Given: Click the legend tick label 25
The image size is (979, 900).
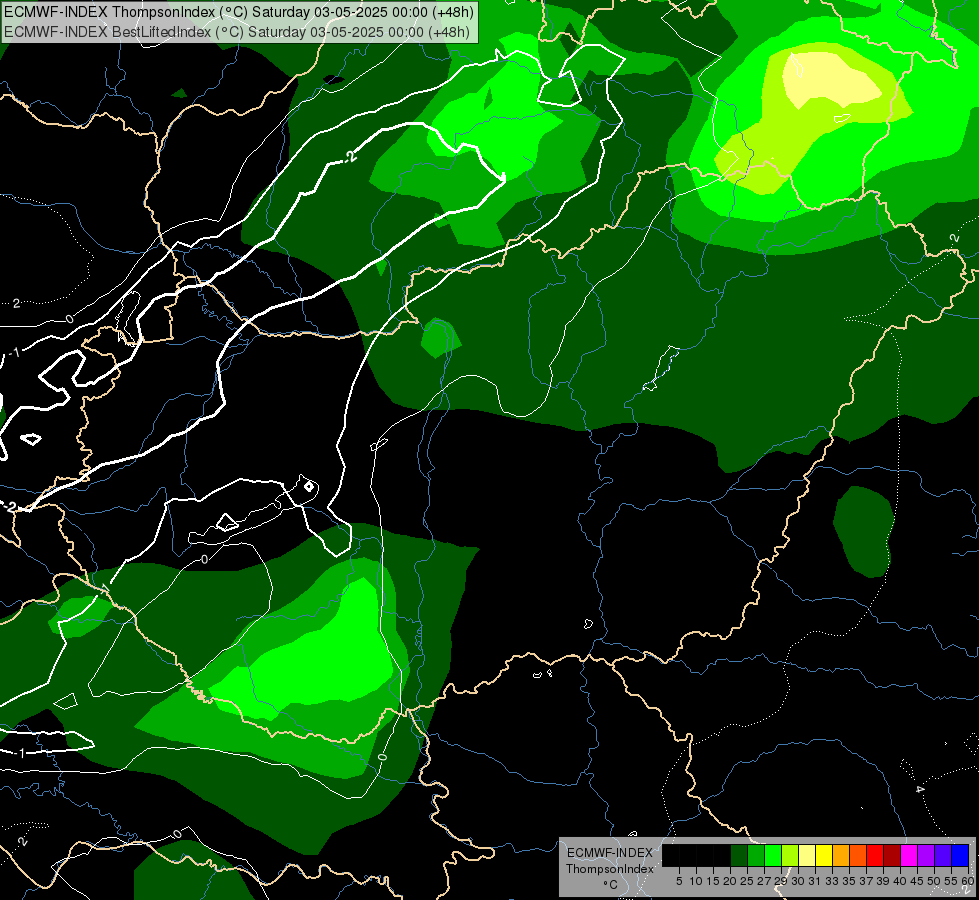Looking at the screenshot, I should click(747, 881).
